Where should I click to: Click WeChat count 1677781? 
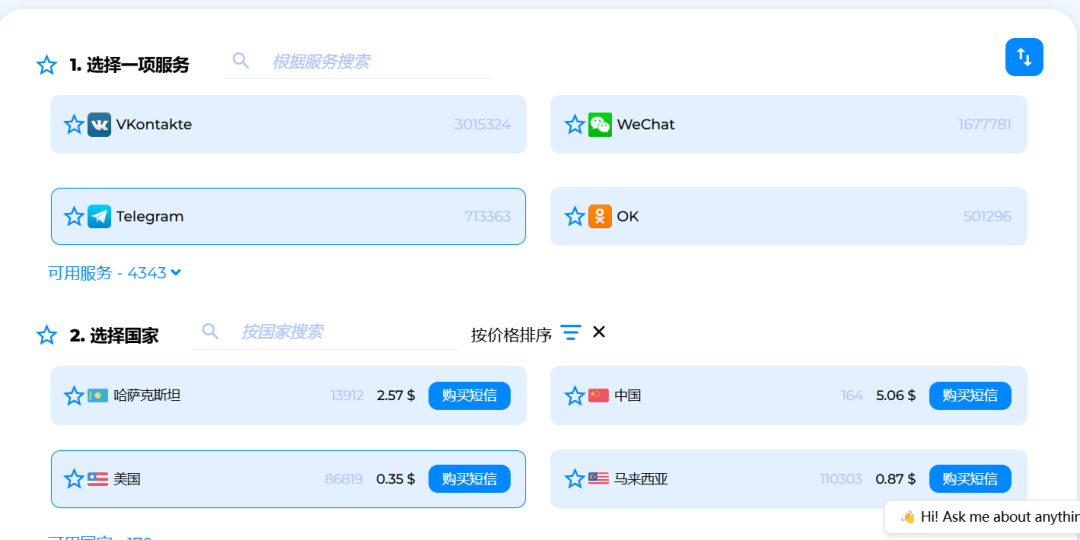click(x=985, y=125)
